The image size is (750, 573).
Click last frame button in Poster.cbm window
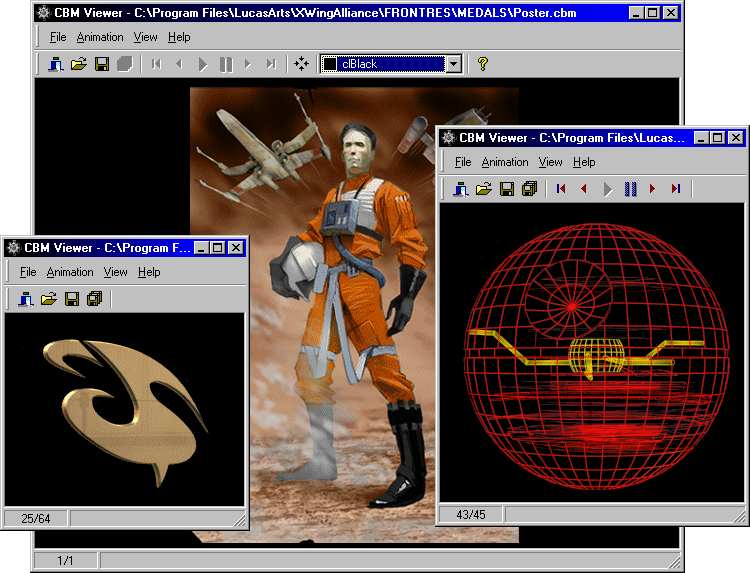click(271, 64)
